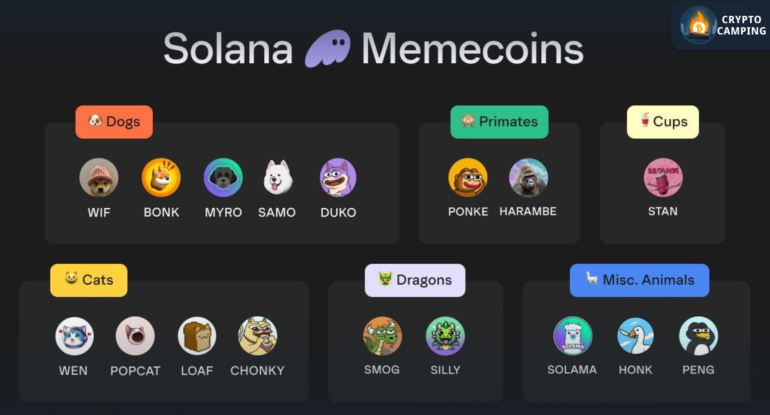Click the WIF dog-with-hat coin icon

(99, 177)
